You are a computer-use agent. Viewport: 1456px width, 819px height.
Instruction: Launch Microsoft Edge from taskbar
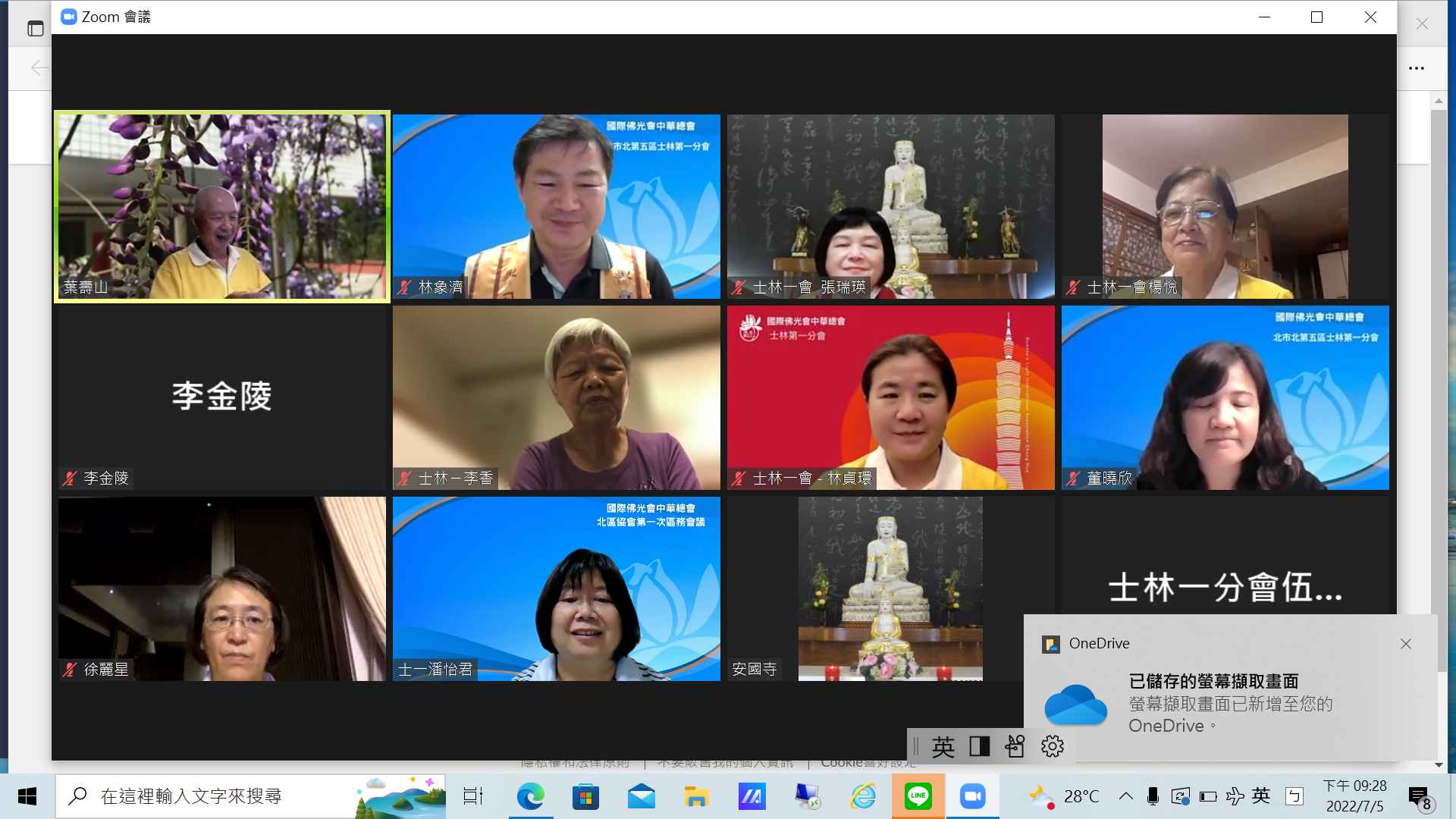tap(531, 796)
